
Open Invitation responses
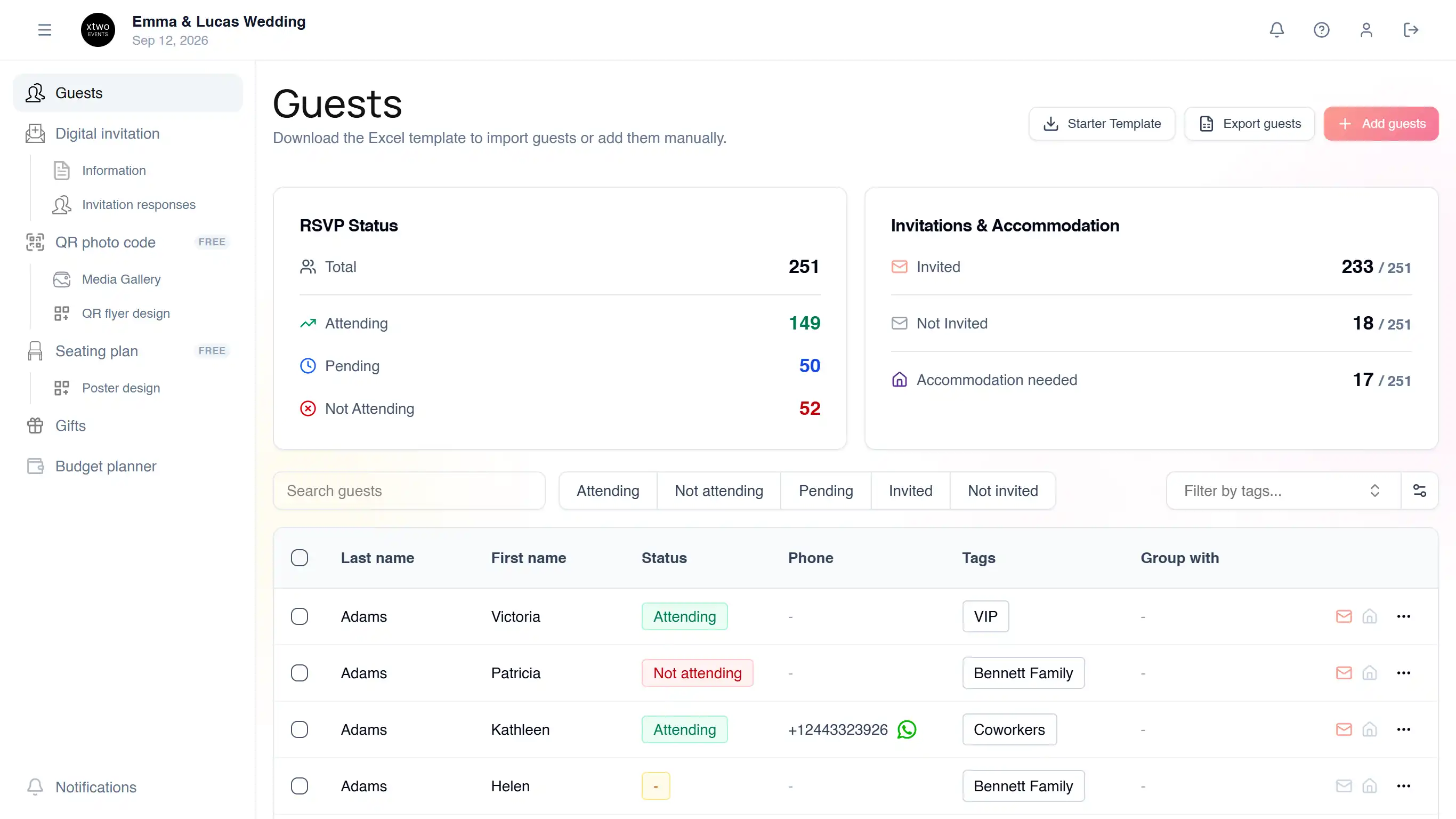coord(139,204)
